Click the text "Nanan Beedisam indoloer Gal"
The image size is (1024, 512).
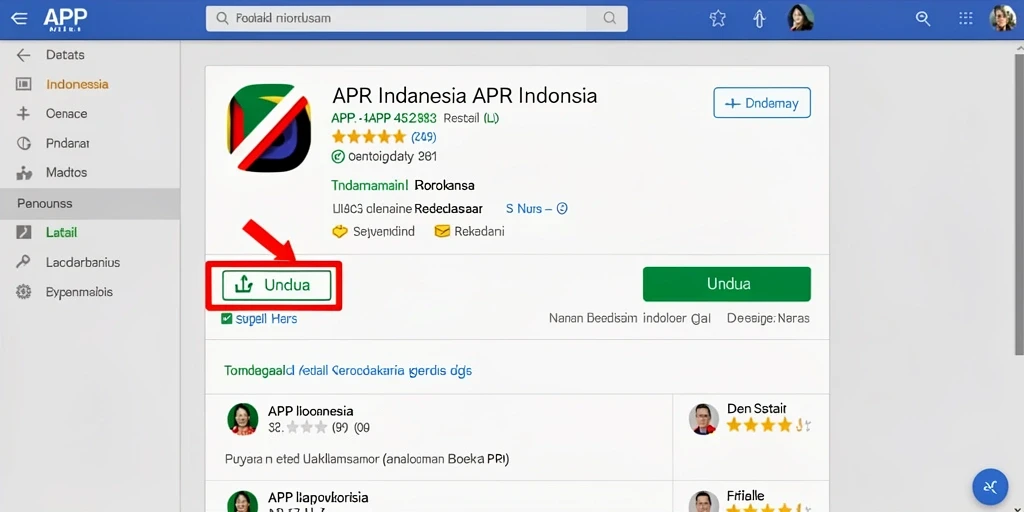[x=630, y=319]
